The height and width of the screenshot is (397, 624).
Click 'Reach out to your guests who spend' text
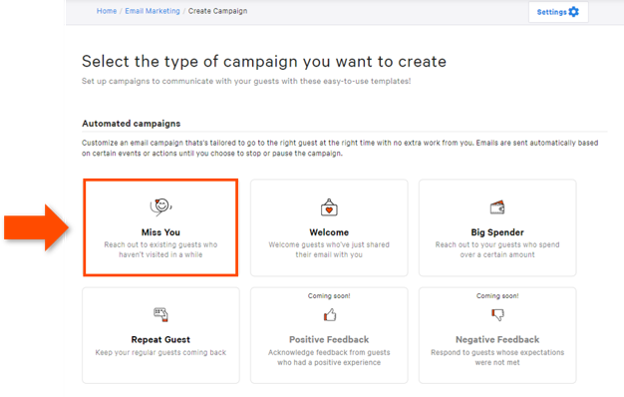click(497, 249)
